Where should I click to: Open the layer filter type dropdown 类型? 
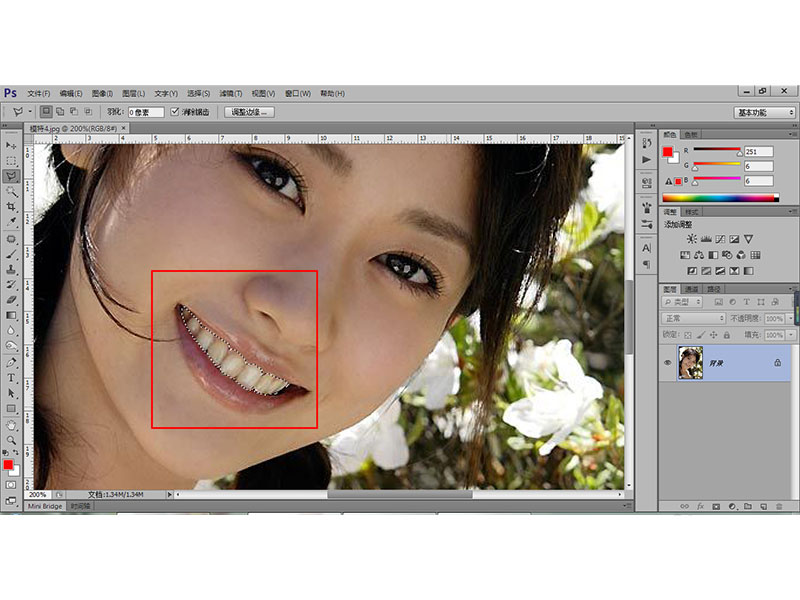click(682, 302)
